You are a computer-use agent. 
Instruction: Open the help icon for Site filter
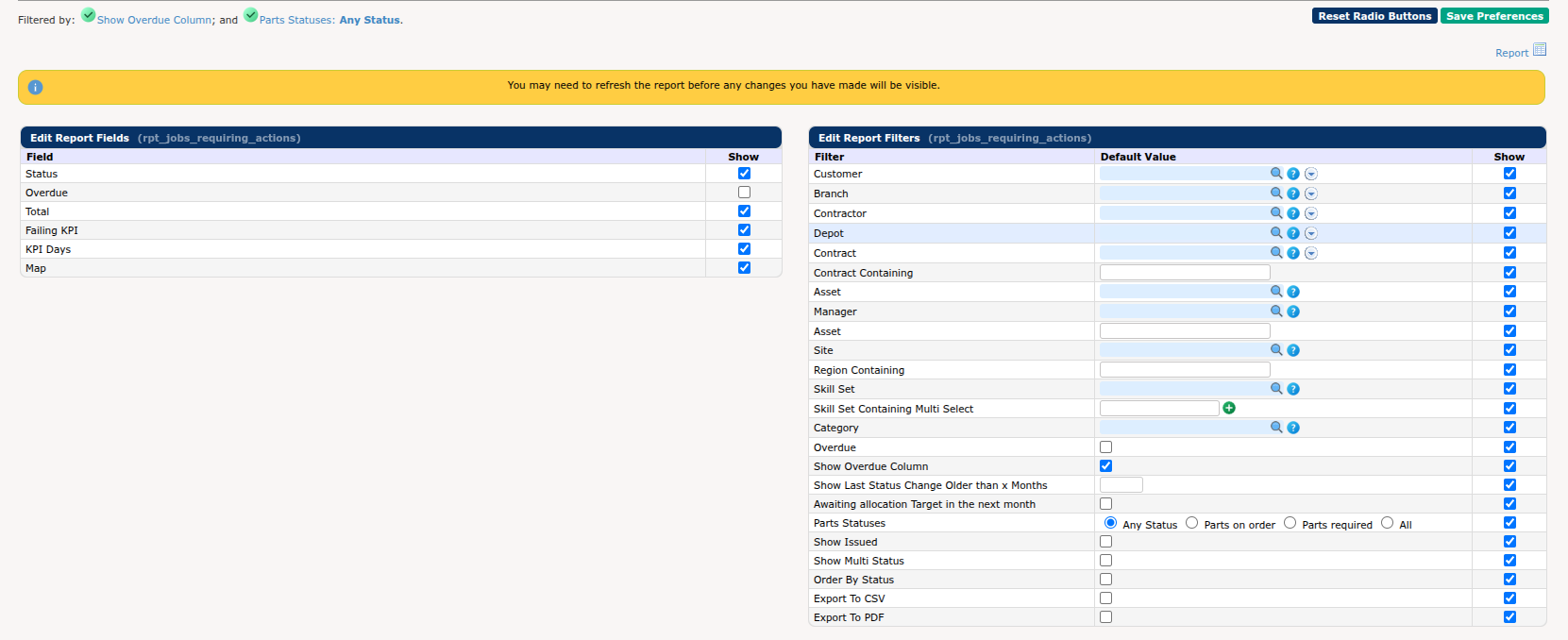(x=1293, y=350)
